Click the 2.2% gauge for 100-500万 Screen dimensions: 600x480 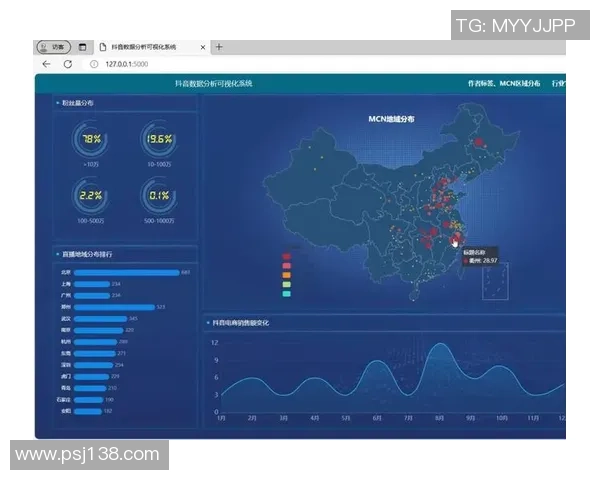click(x=91, y=196)
